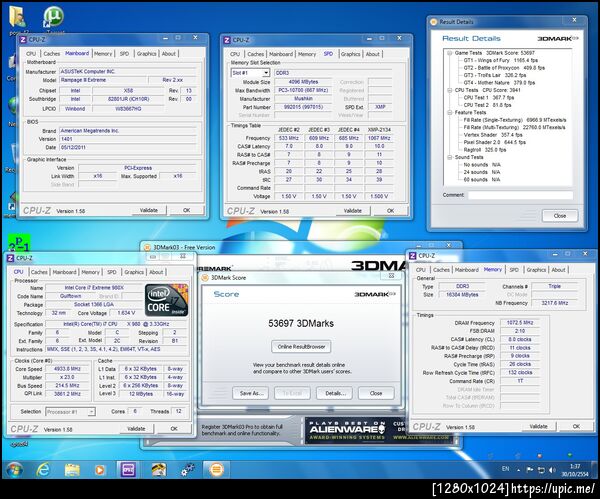Click the Alienware banner advertisement
The width and height of the screenshot is (600, 499).
pyautogui.click(x=379, y=431)
